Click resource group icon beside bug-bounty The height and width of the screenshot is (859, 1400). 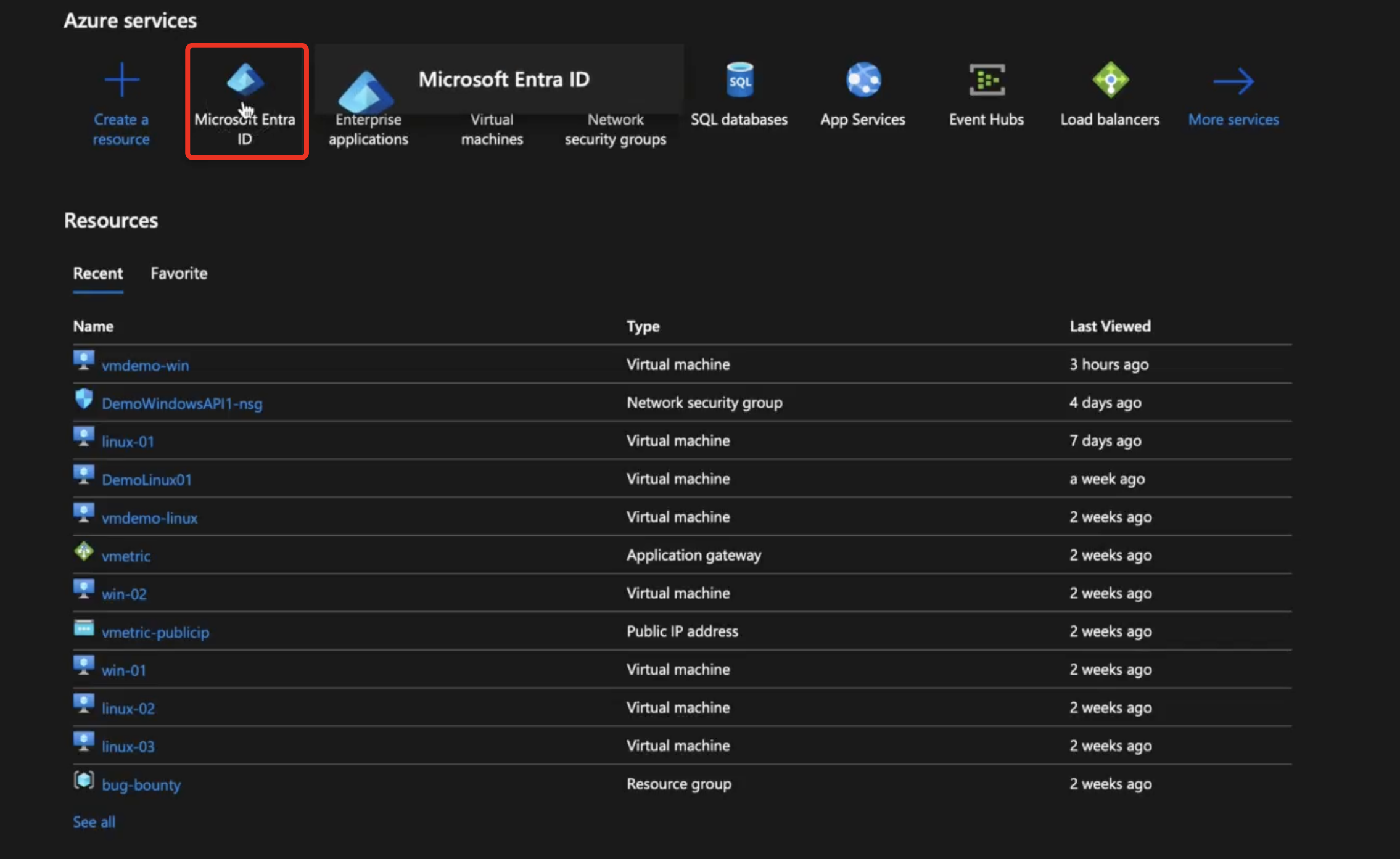pos(84,780)
